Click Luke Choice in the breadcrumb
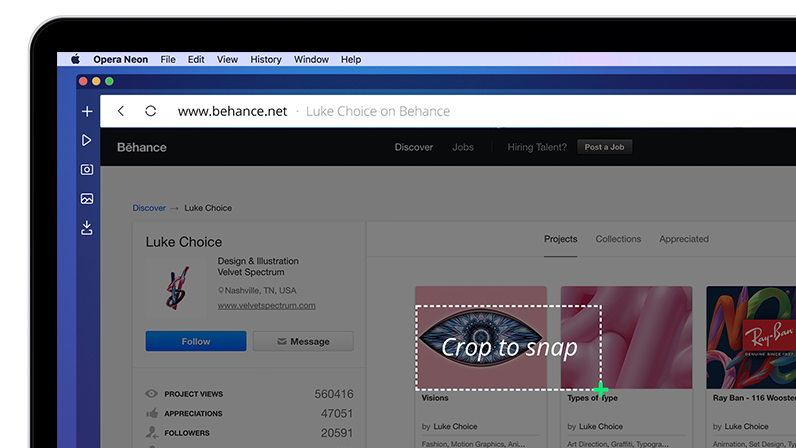The height and width of the screenshot is (448, 796). [208, 208]
